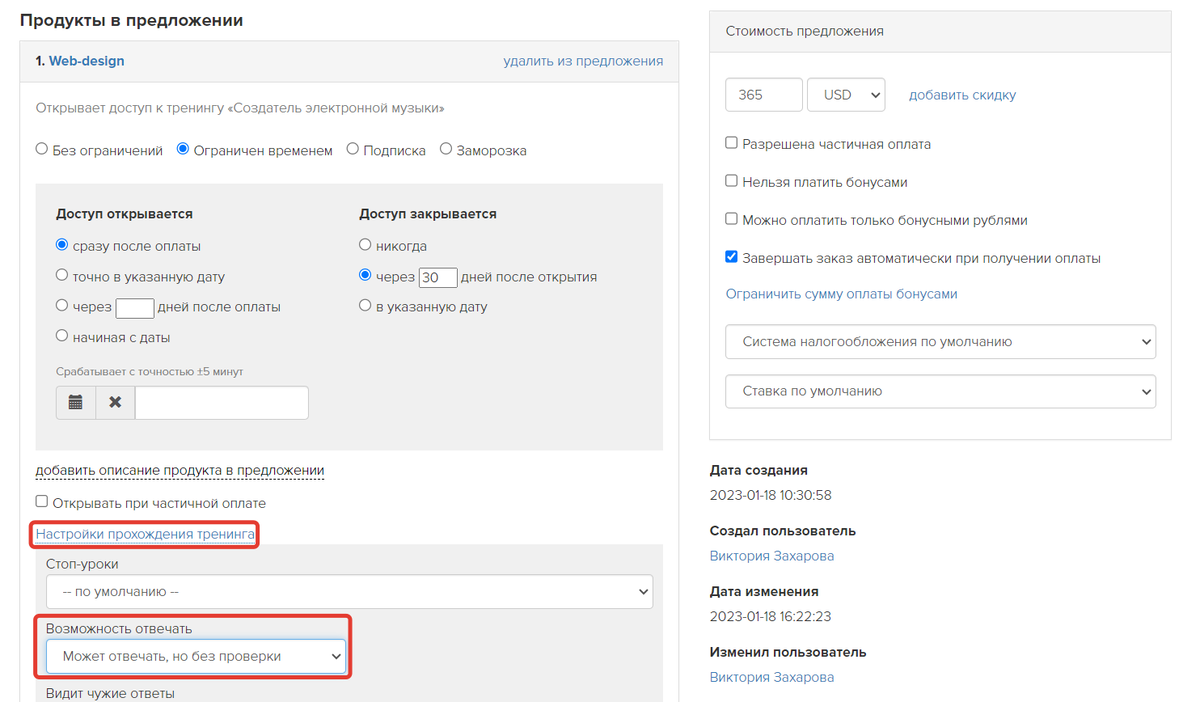The height and width of the screenshot is (702, 1200).
Task: Check 'Нельзя платить бонусами' option
Action: (732, 182)
